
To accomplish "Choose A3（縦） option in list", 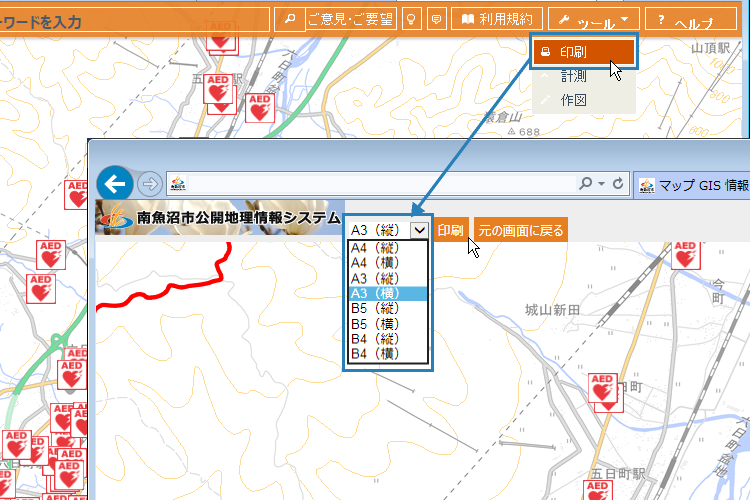I will (x=387, y=278).
